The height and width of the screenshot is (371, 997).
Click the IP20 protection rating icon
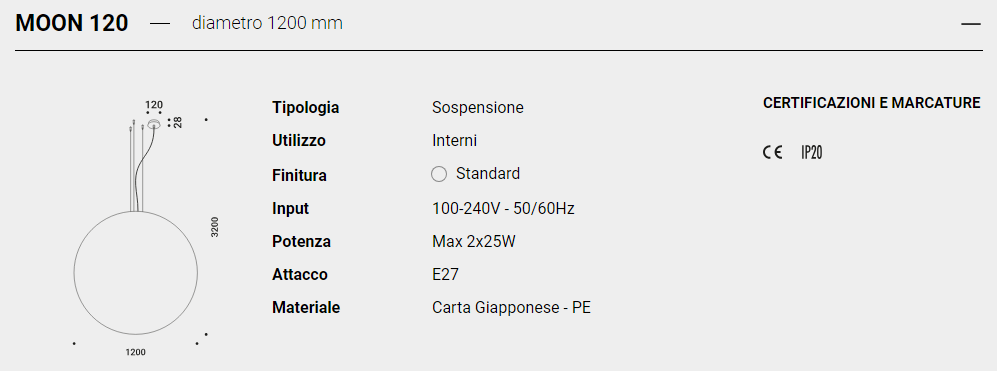[812, 153]
